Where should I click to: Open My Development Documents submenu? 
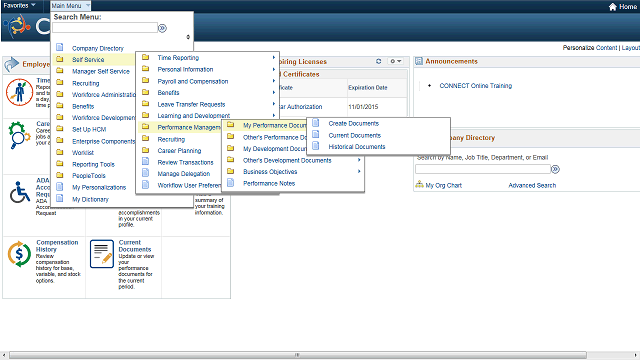[x=274, y=149]
